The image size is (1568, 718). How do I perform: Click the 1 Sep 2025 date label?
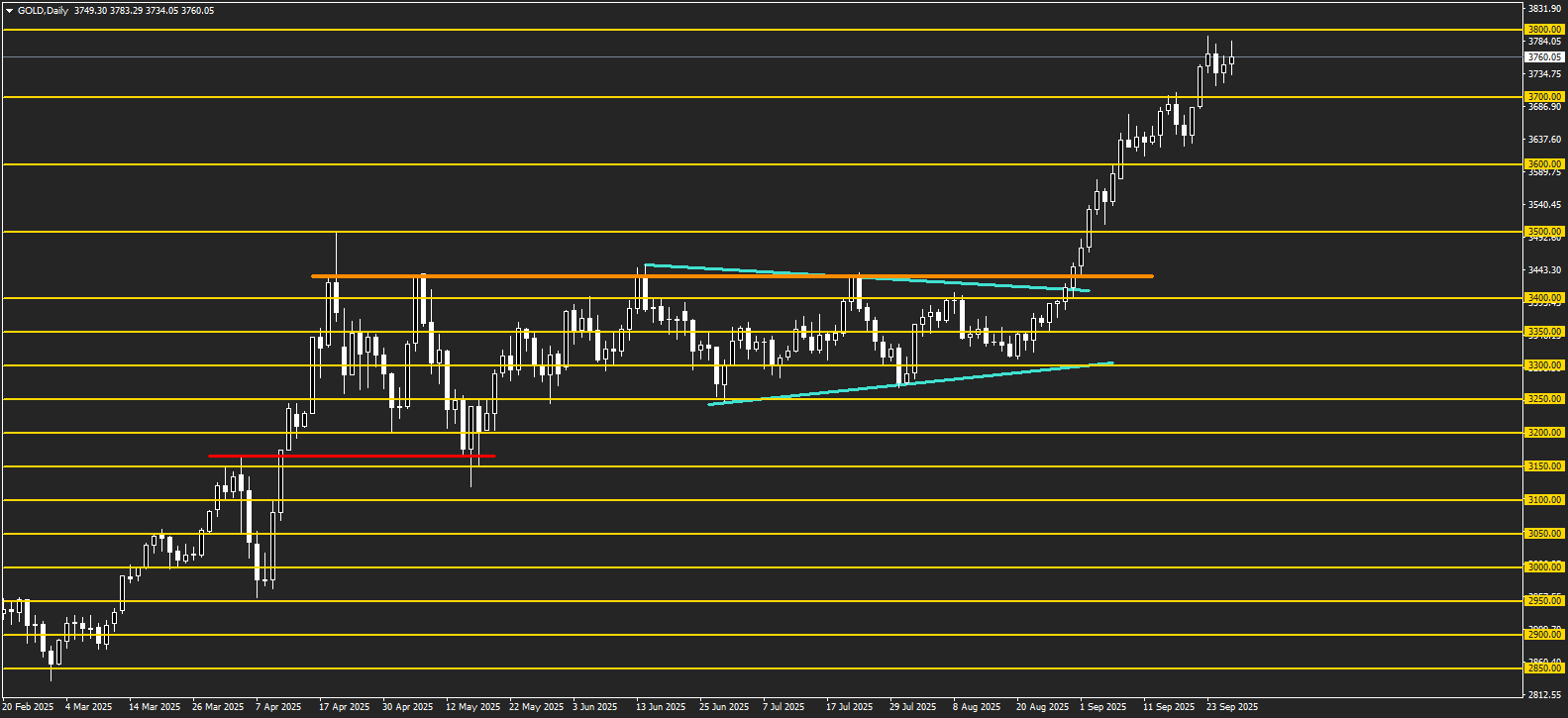tap(1103, 707)
